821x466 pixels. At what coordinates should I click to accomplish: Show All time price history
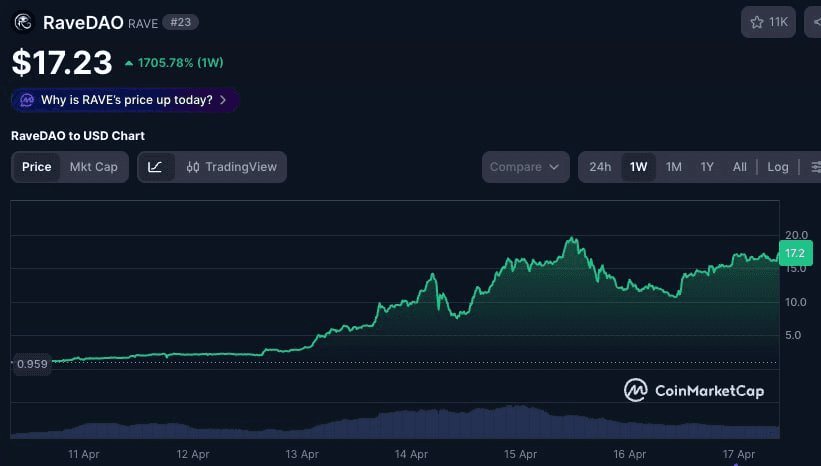click(x=739, y=167)
